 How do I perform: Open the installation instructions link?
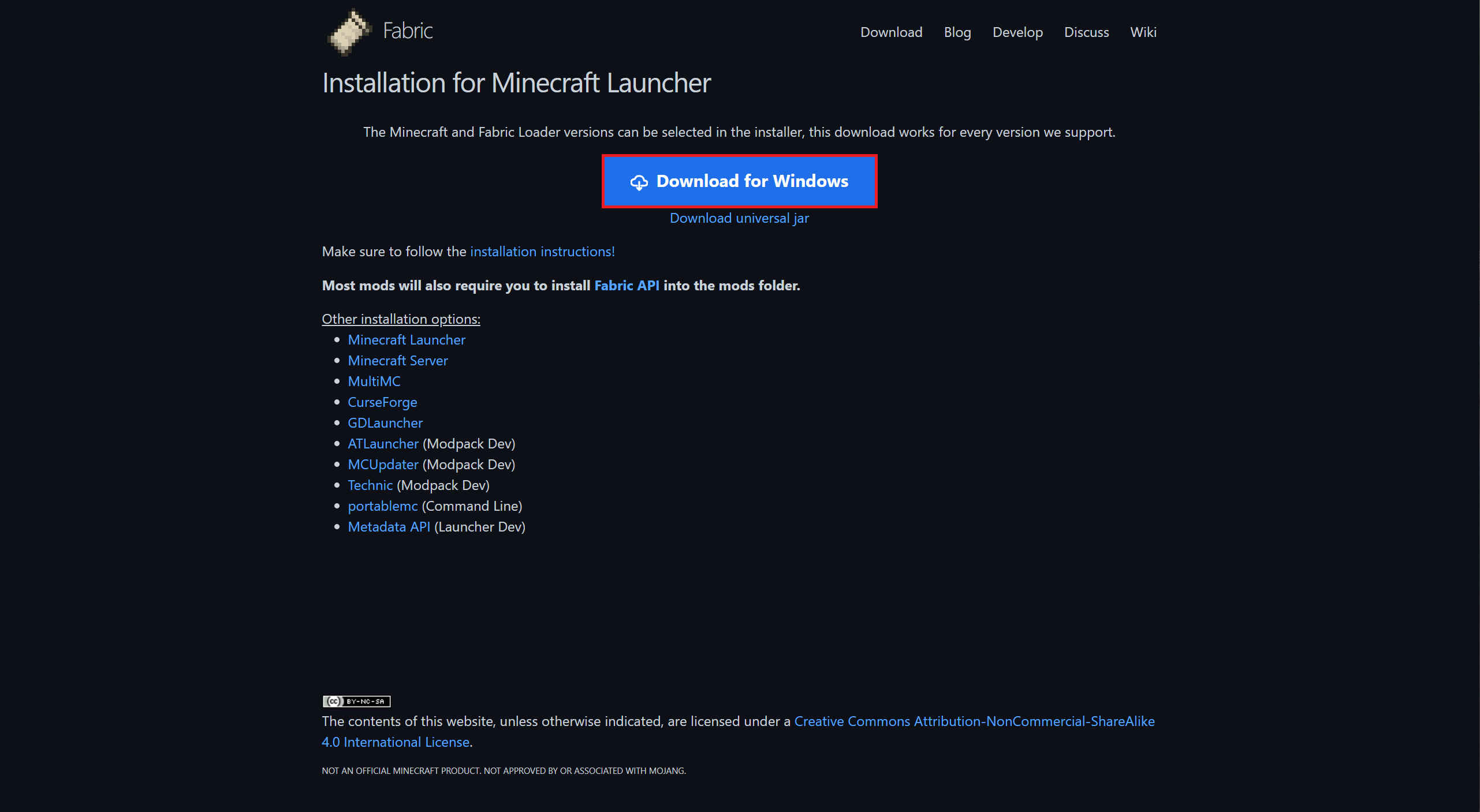(542, 252)
